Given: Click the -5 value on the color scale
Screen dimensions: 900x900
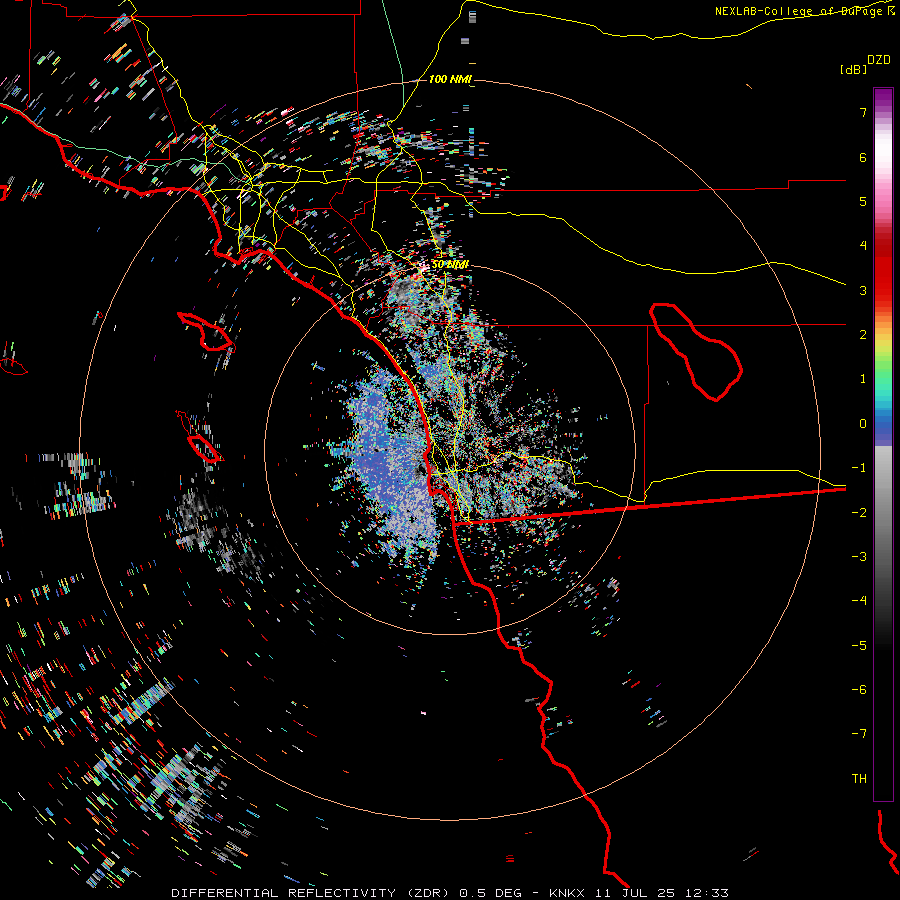Looking at the screenshot, I should pos(859,646).
